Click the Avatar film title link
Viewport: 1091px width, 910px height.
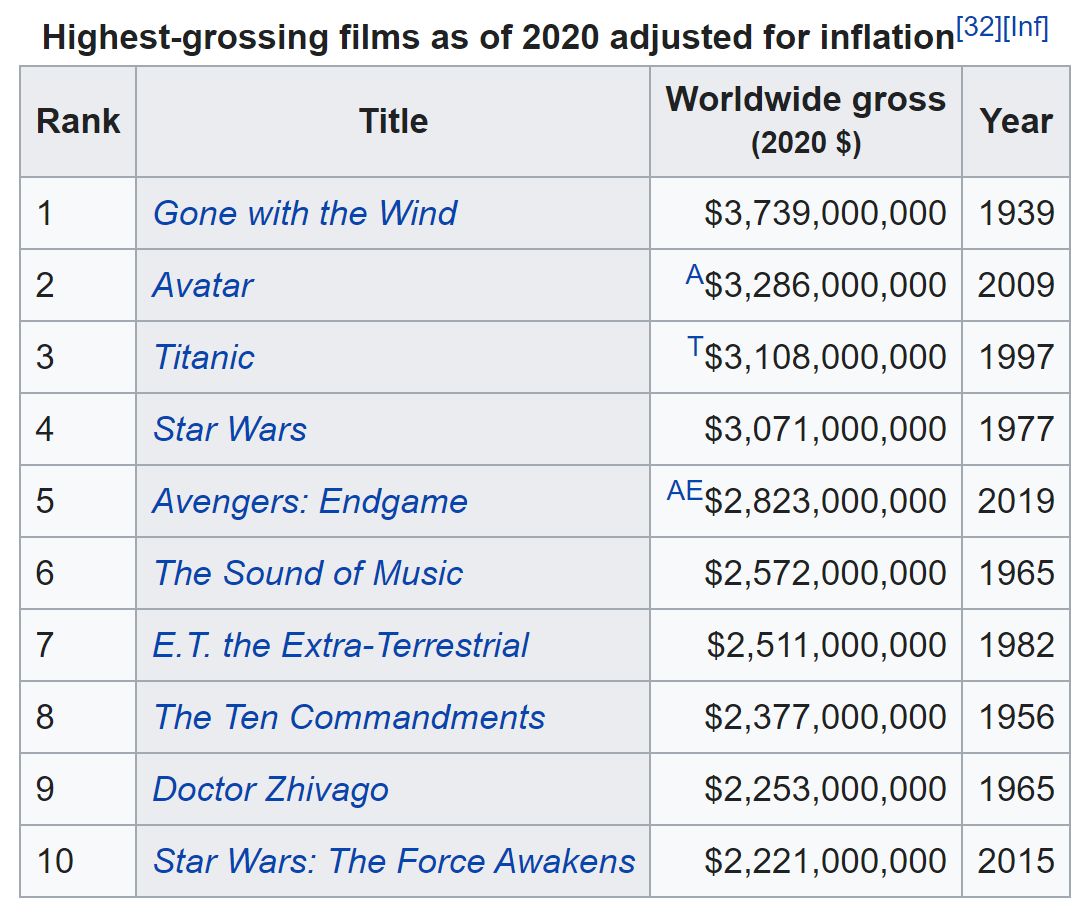(x=202, y=285)
